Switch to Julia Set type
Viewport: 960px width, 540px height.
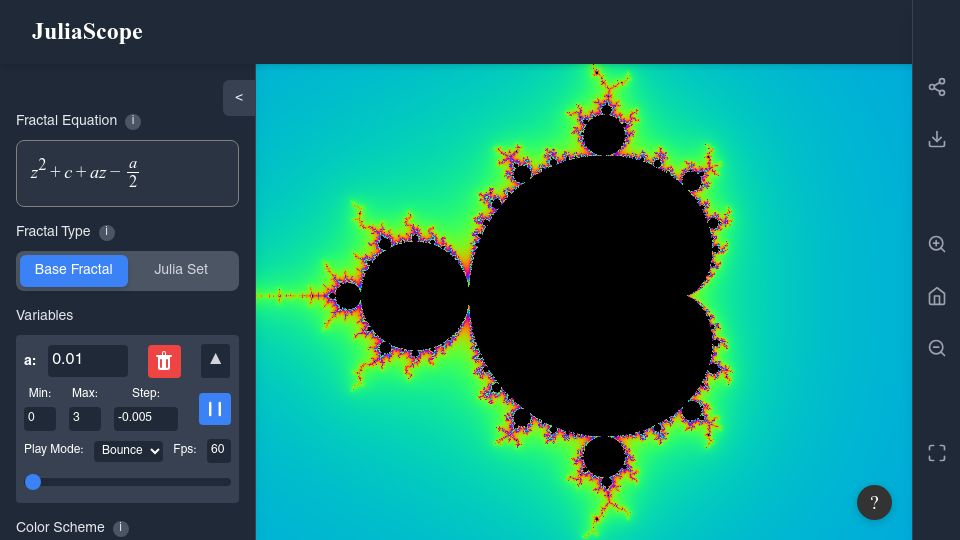pos(181,270)
